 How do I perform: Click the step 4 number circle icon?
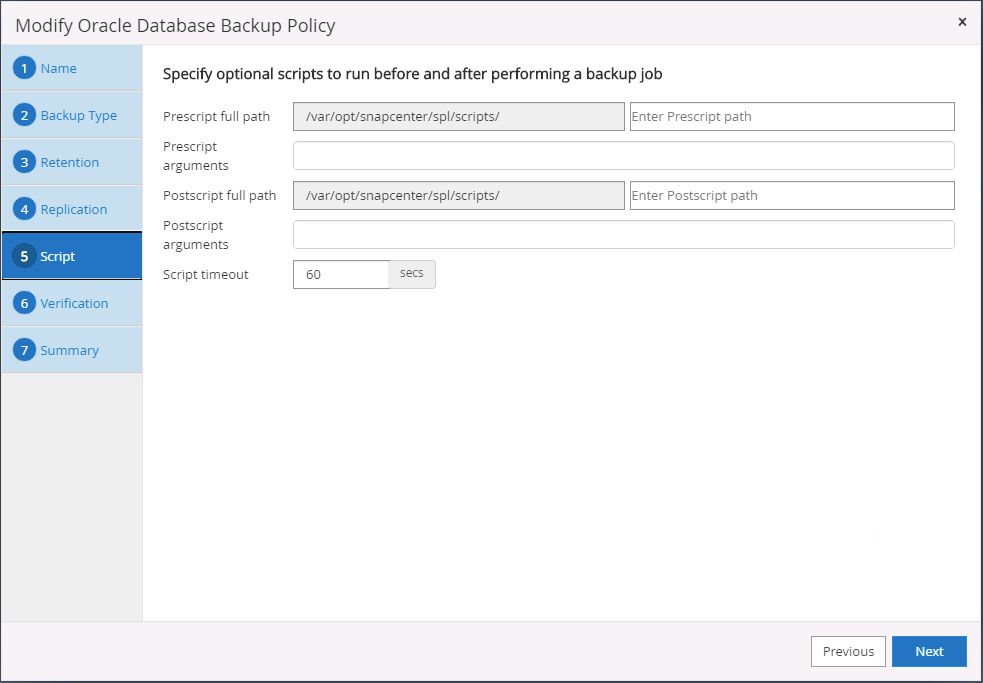[x=24, y=210]
